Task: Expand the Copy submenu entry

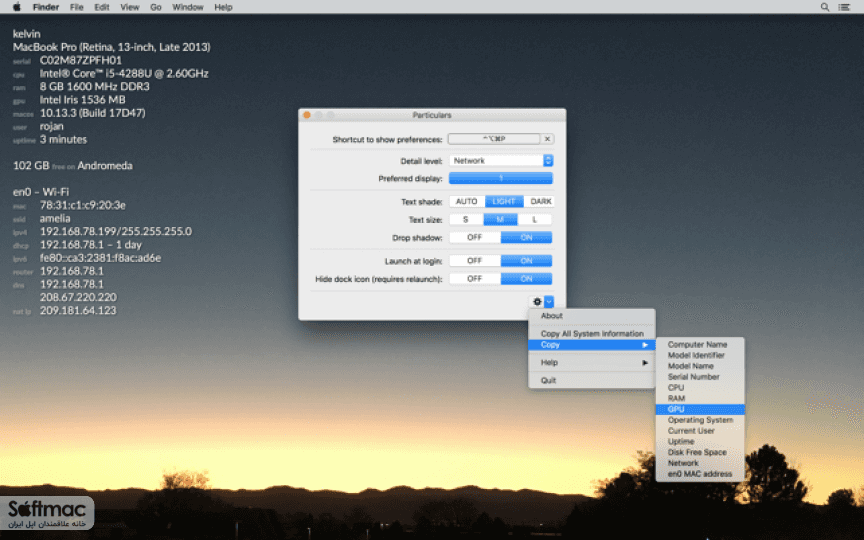Action: 592,345
